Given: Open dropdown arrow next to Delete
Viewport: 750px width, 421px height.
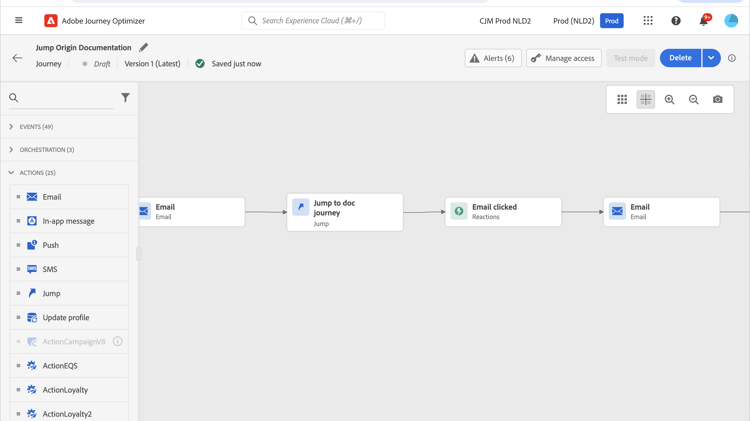Looking at the screenshot, I should click(711, 58).
